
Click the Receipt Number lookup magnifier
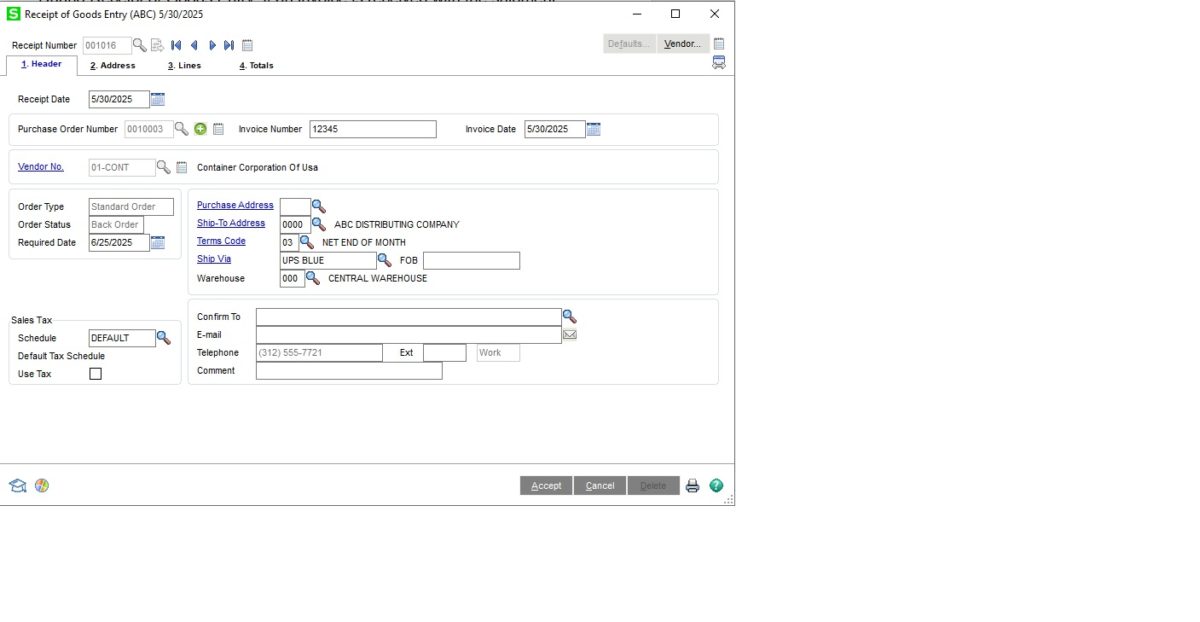click(140, 45)
